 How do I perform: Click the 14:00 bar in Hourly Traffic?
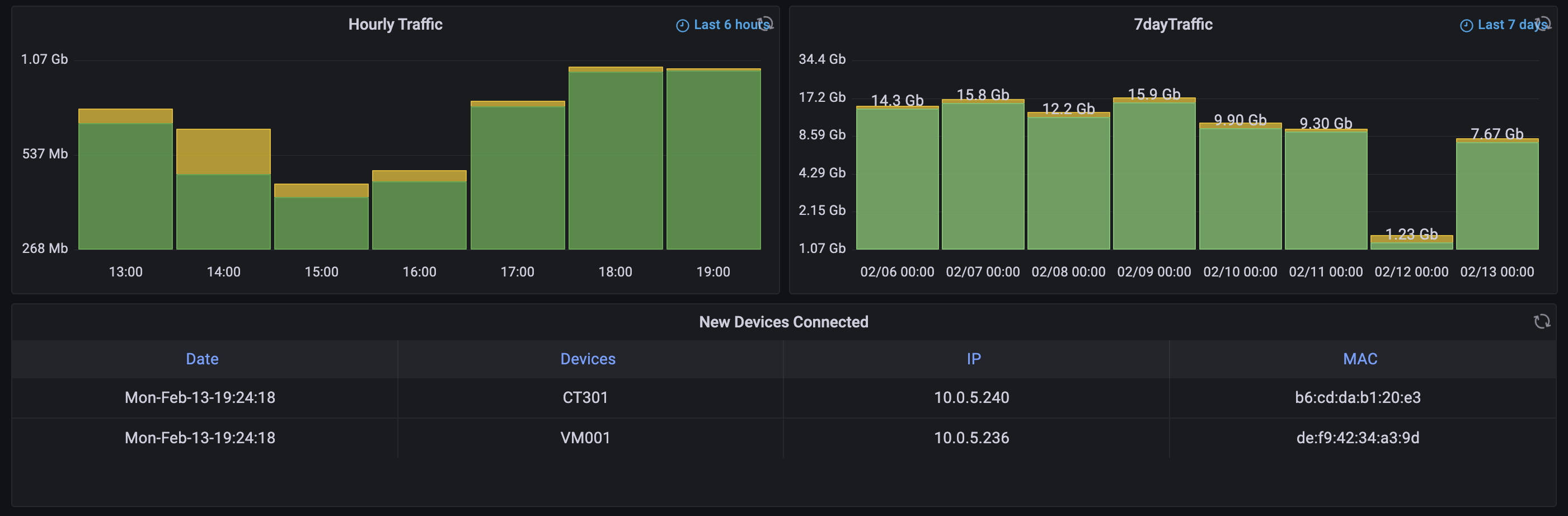pos(223,189)
